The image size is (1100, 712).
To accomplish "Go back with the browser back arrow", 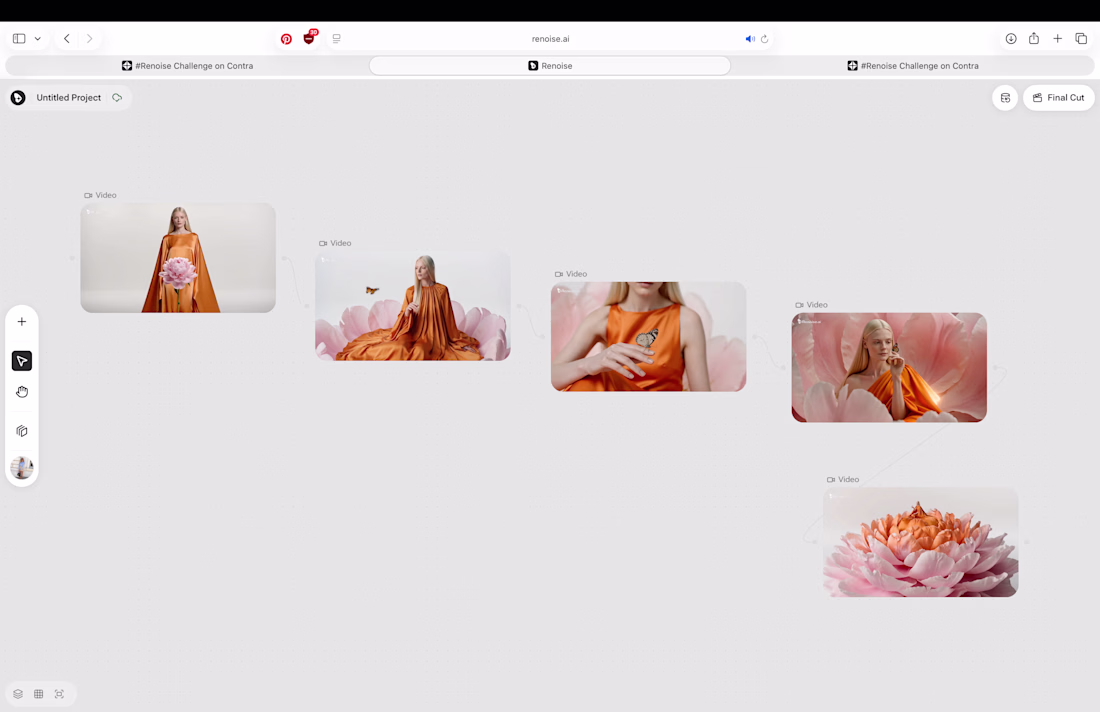I will (x=67, y=39).
